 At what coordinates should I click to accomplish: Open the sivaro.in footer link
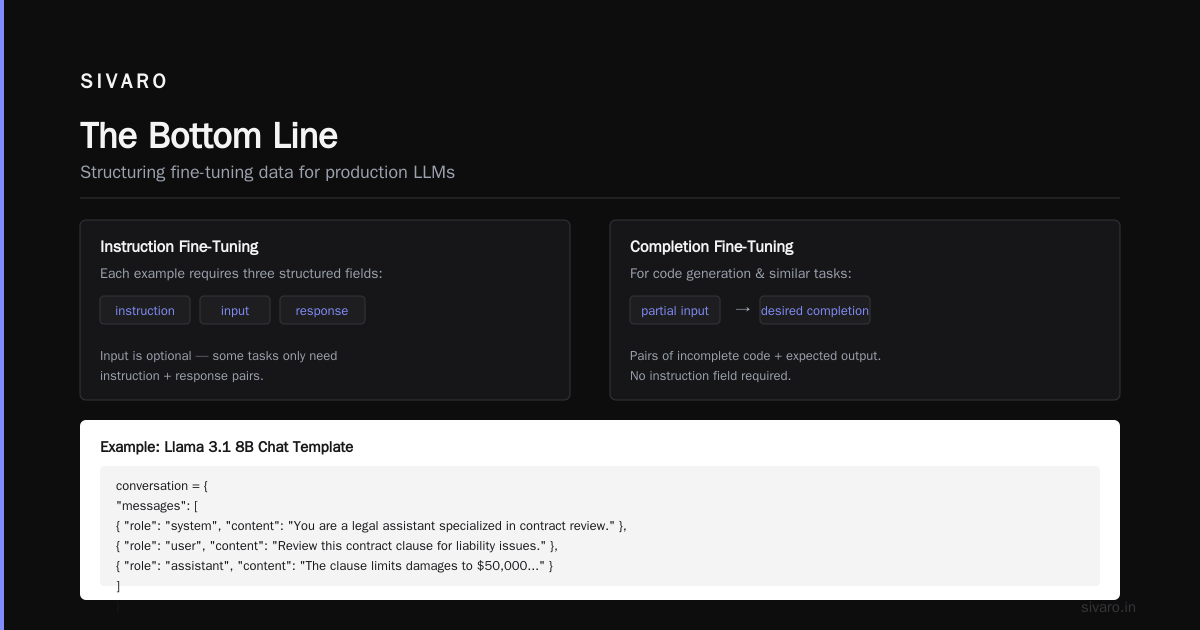1108,607
